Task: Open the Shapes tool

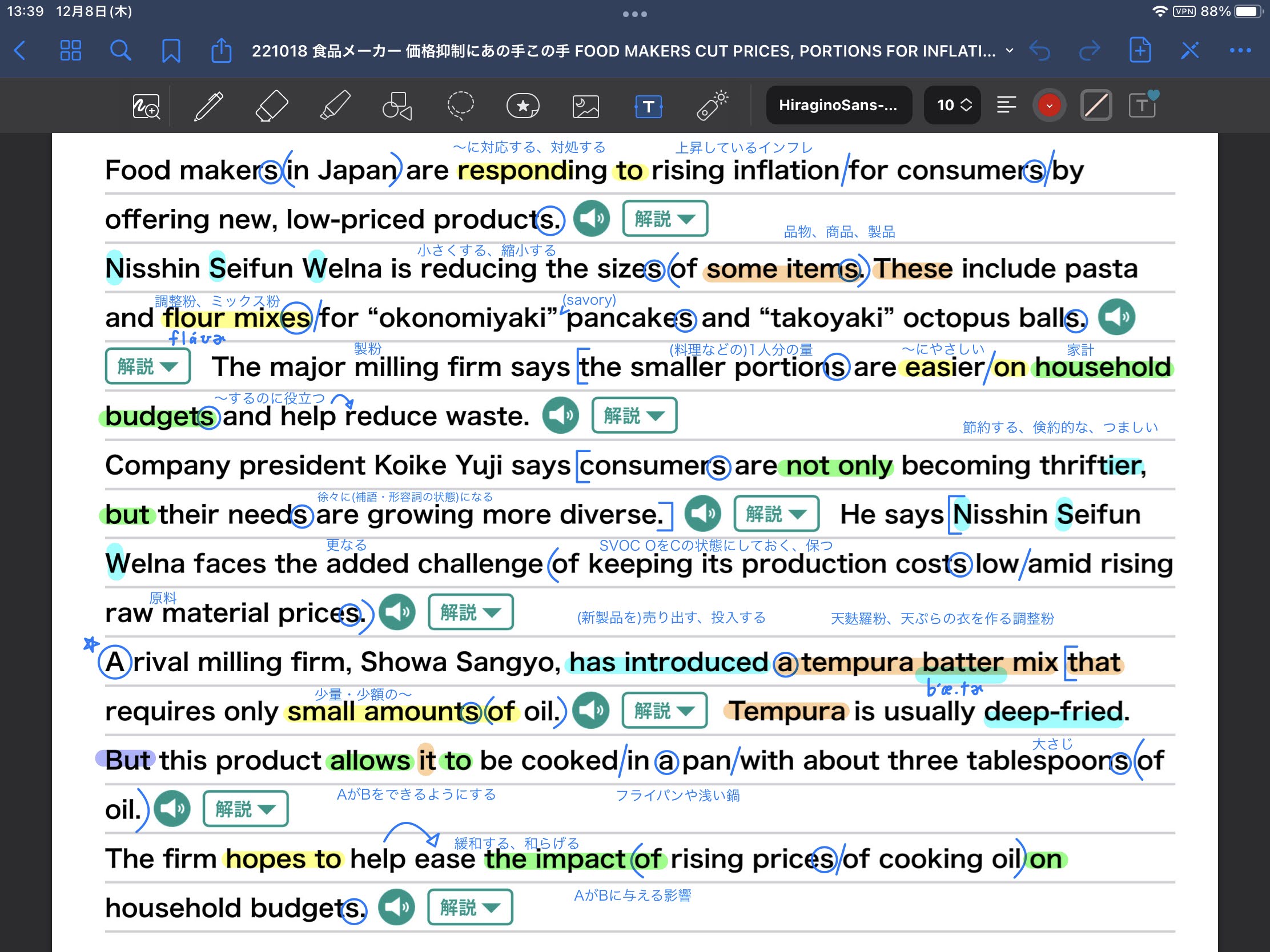Action: [x=396, y=106]
